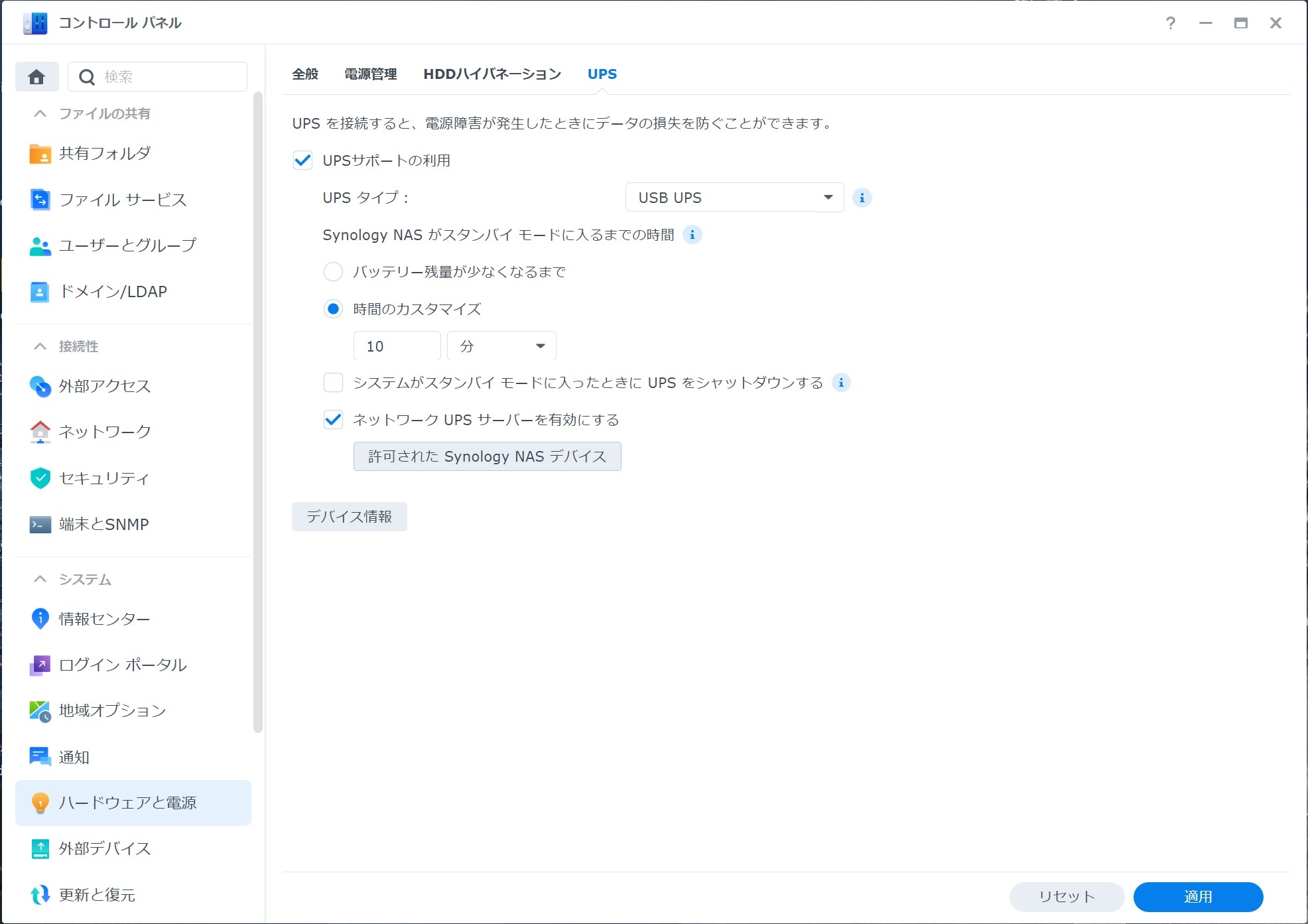Click the Device Information (デバイス情報) button
Image resolution: width=1308 pixels, height=924 pixels.
349,517
